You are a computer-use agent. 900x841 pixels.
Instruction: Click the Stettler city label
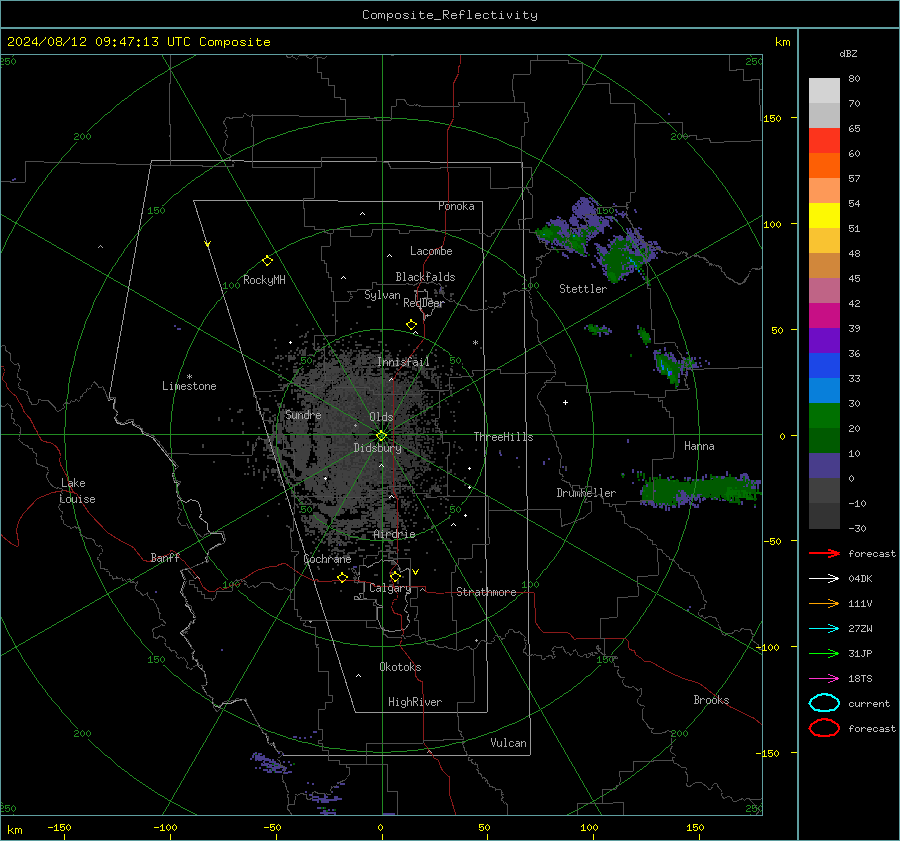(583, 289)
